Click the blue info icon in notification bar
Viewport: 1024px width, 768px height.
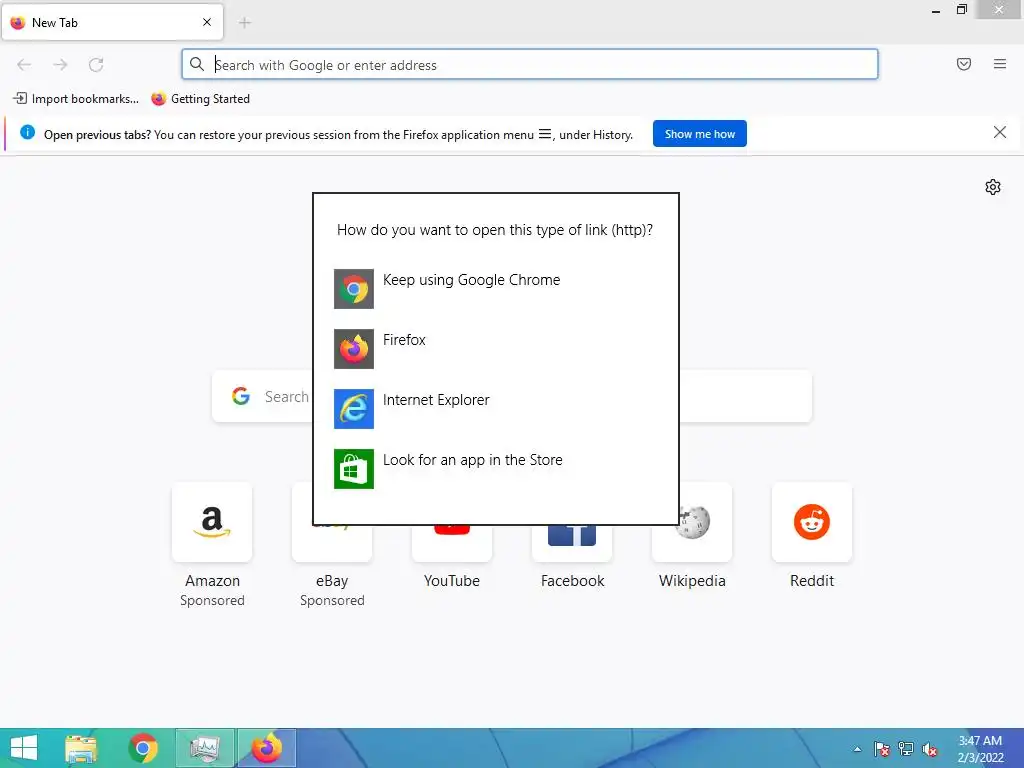pos(27,133)
